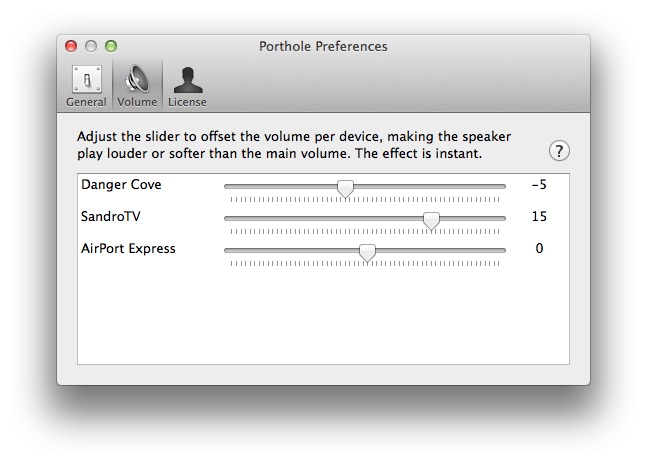
Task: Click the Porthole Preferences title bar text
Action: tap(323, 46)
